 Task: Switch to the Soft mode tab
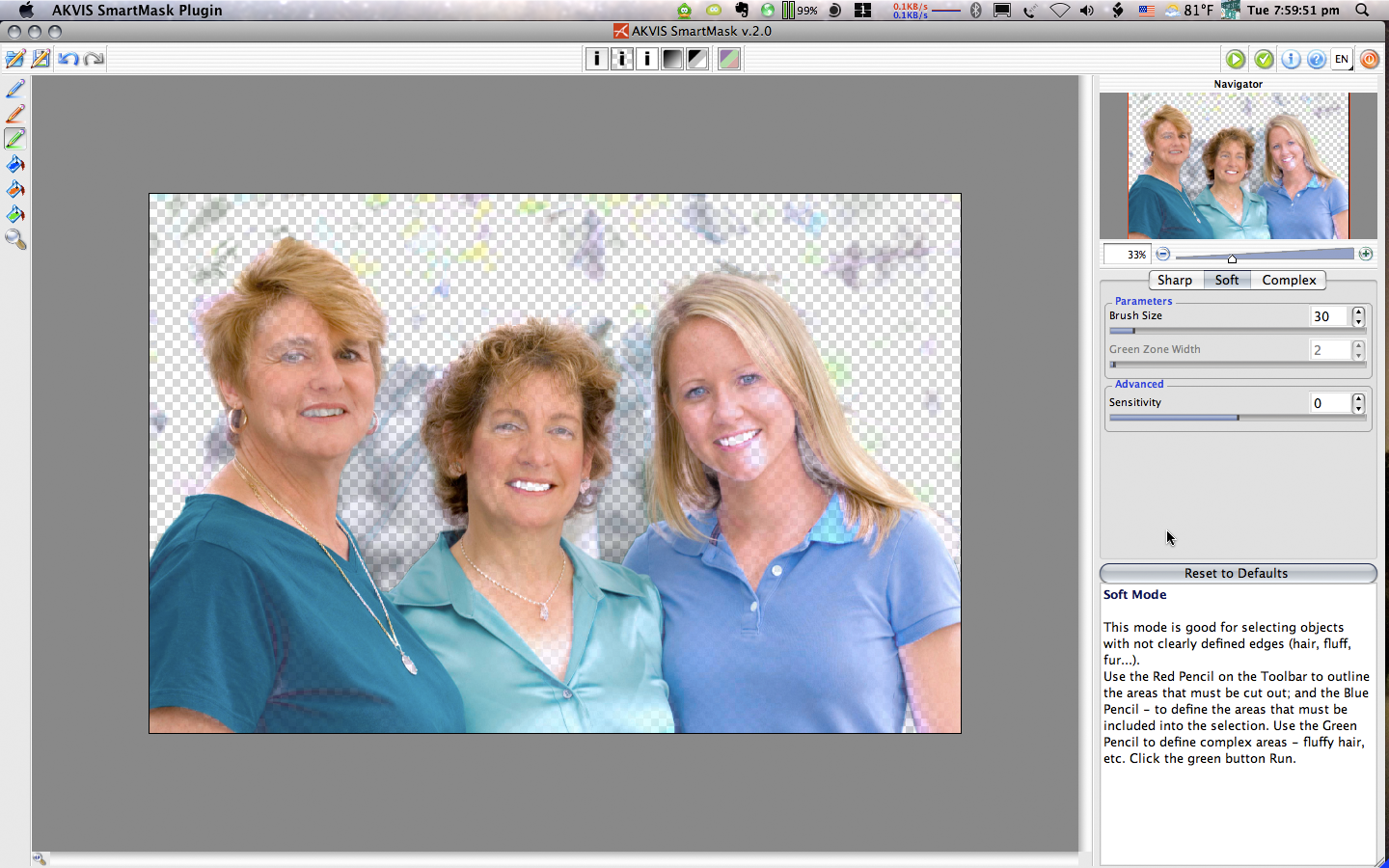point(1227,280)
